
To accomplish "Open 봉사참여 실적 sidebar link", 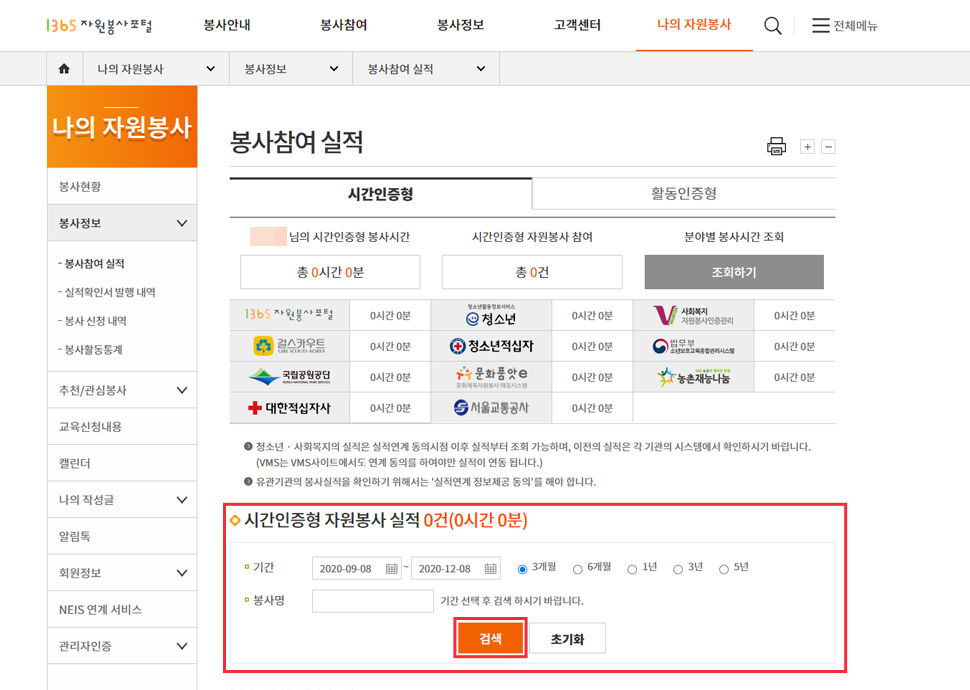I will (x=94, y=264).
